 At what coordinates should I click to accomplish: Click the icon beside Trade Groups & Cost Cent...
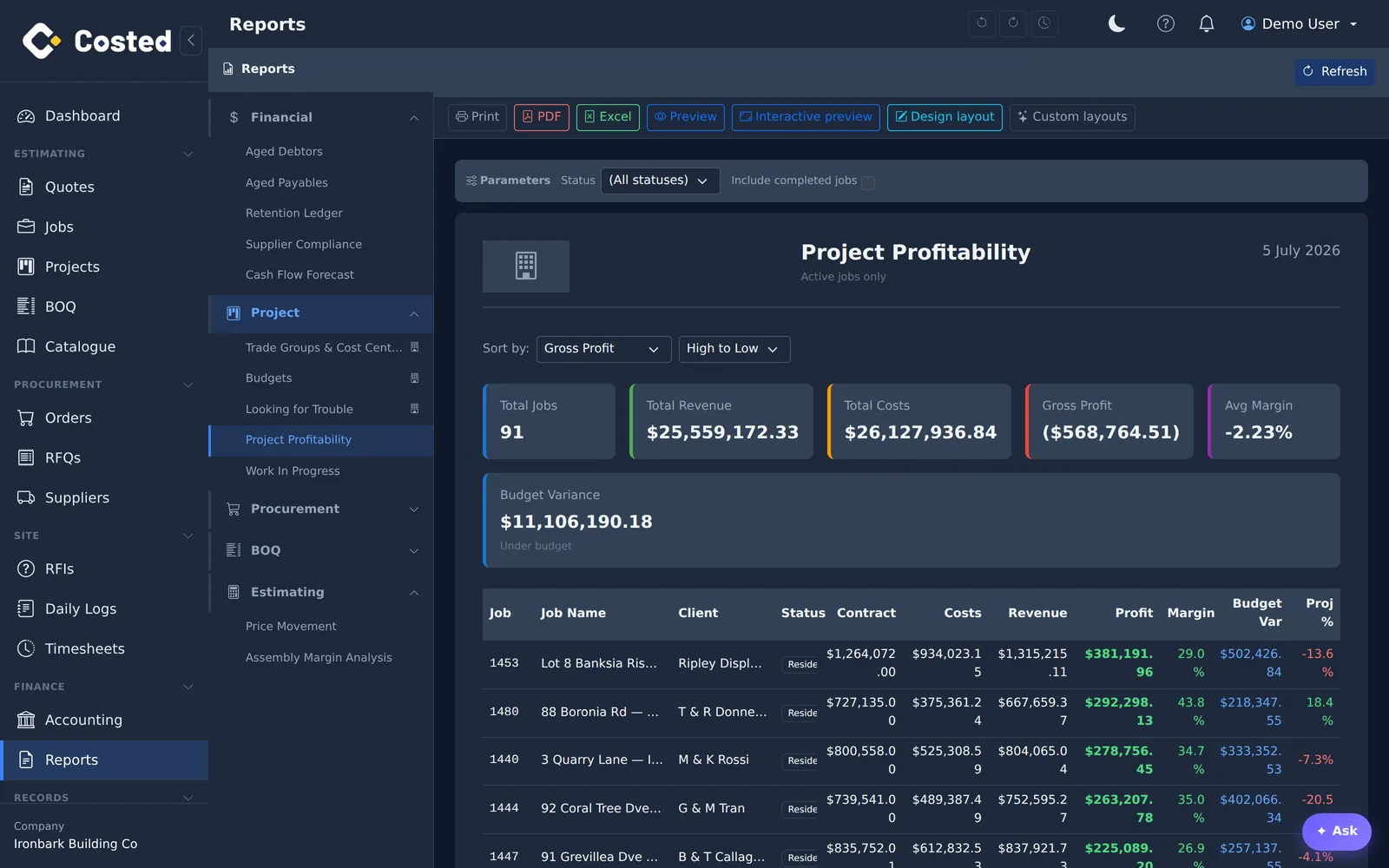point(414,347)
